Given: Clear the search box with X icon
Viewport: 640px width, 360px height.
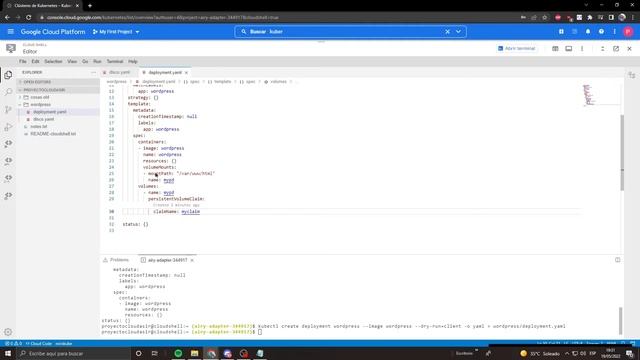Looking at the screenshot, I should coord(447,31).
